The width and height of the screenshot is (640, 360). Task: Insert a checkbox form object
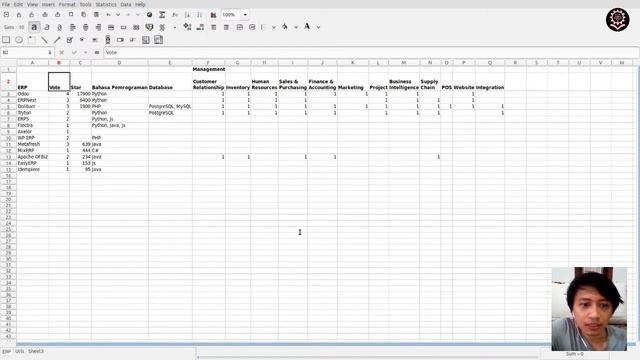click(x=69, y=40)
